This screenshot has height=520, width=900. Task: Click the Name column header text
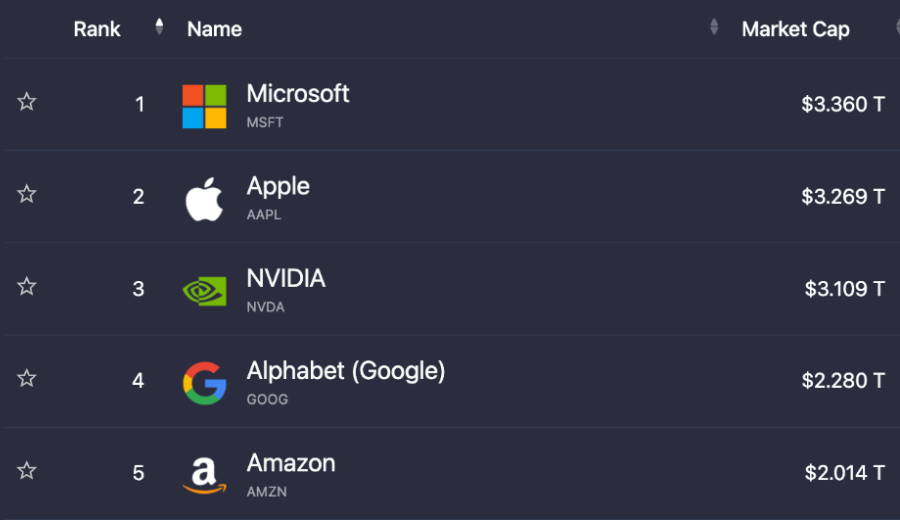point(215,29)
